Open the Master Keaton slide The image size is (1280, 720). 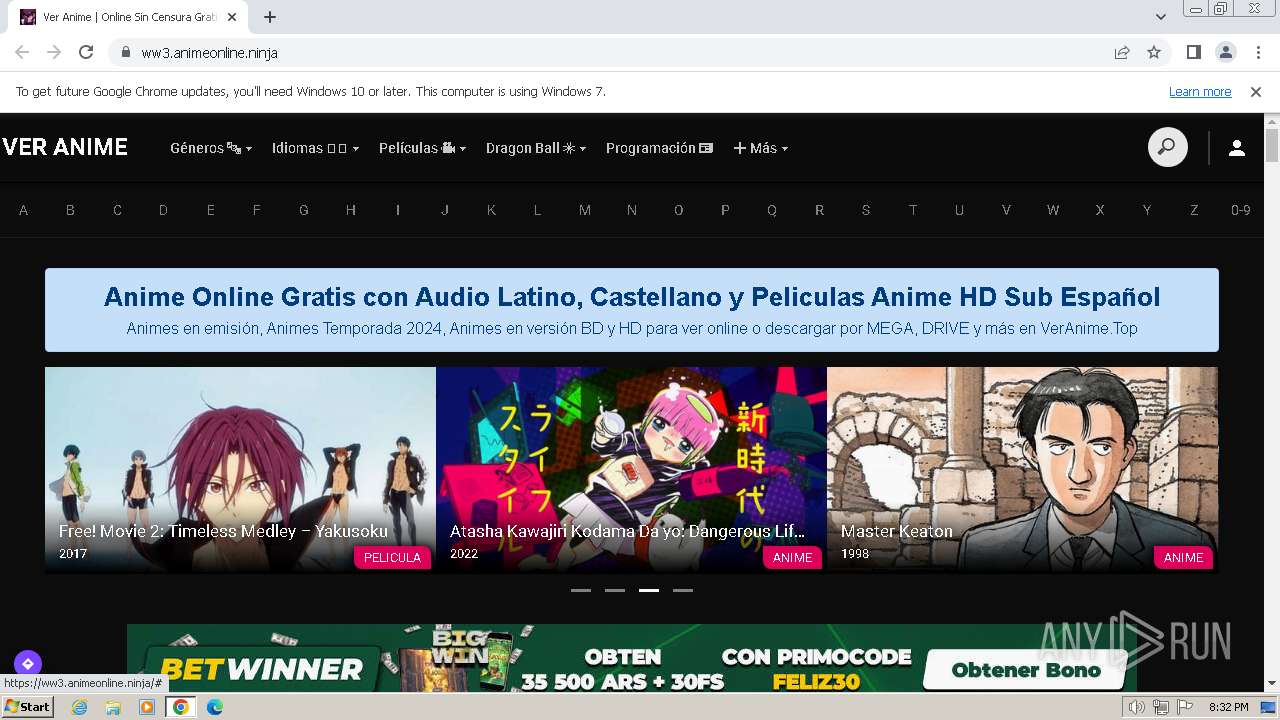click(1022, 470)
